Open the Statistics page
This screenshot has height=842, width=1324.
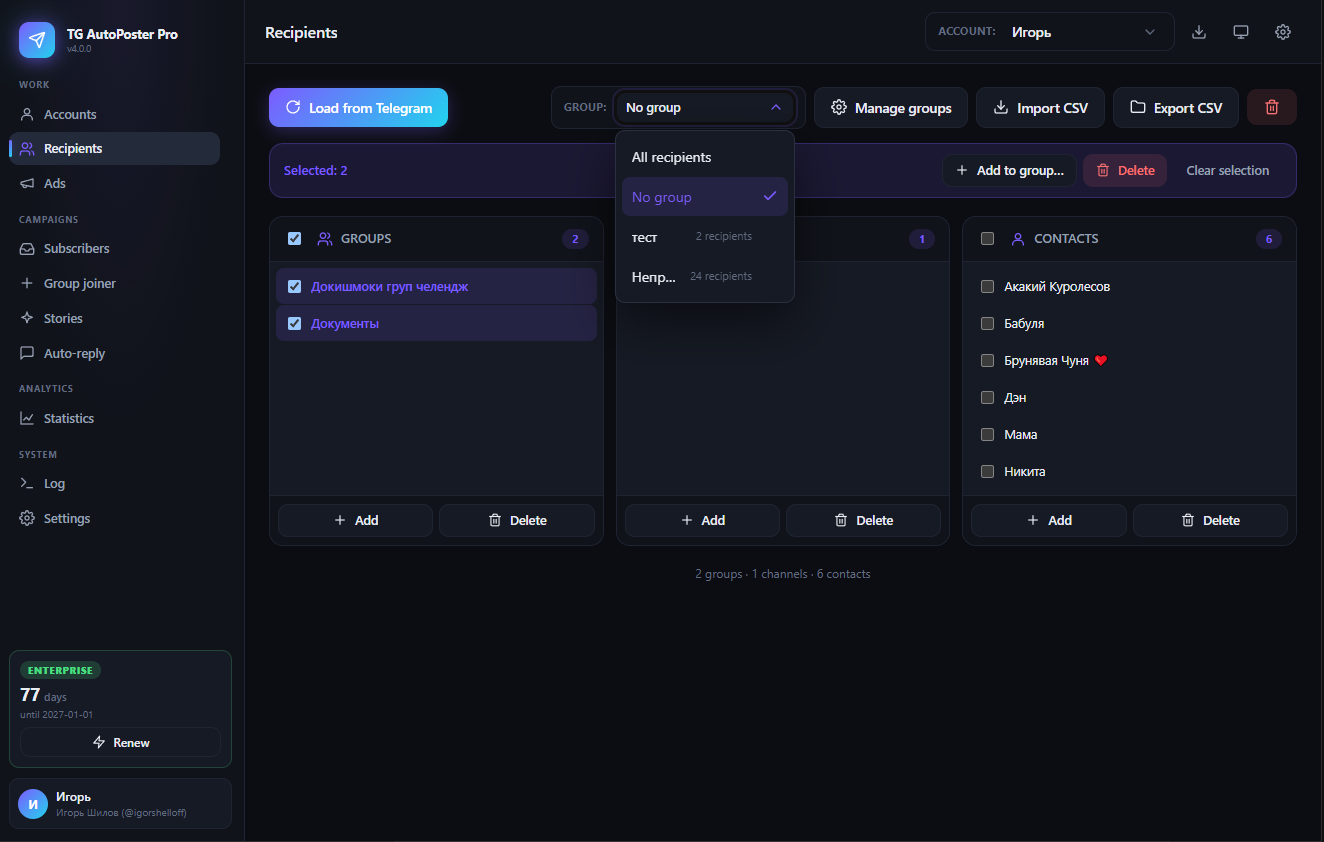click(x=115, y=418)
